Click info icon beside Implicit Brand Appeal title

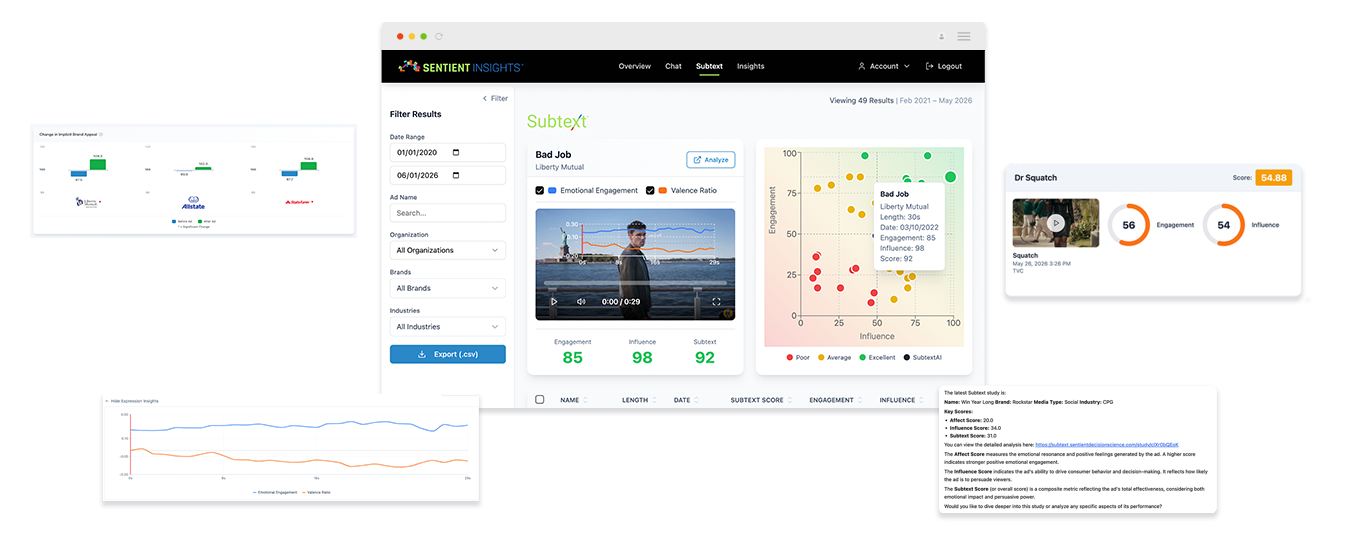(x=101, y=133)
